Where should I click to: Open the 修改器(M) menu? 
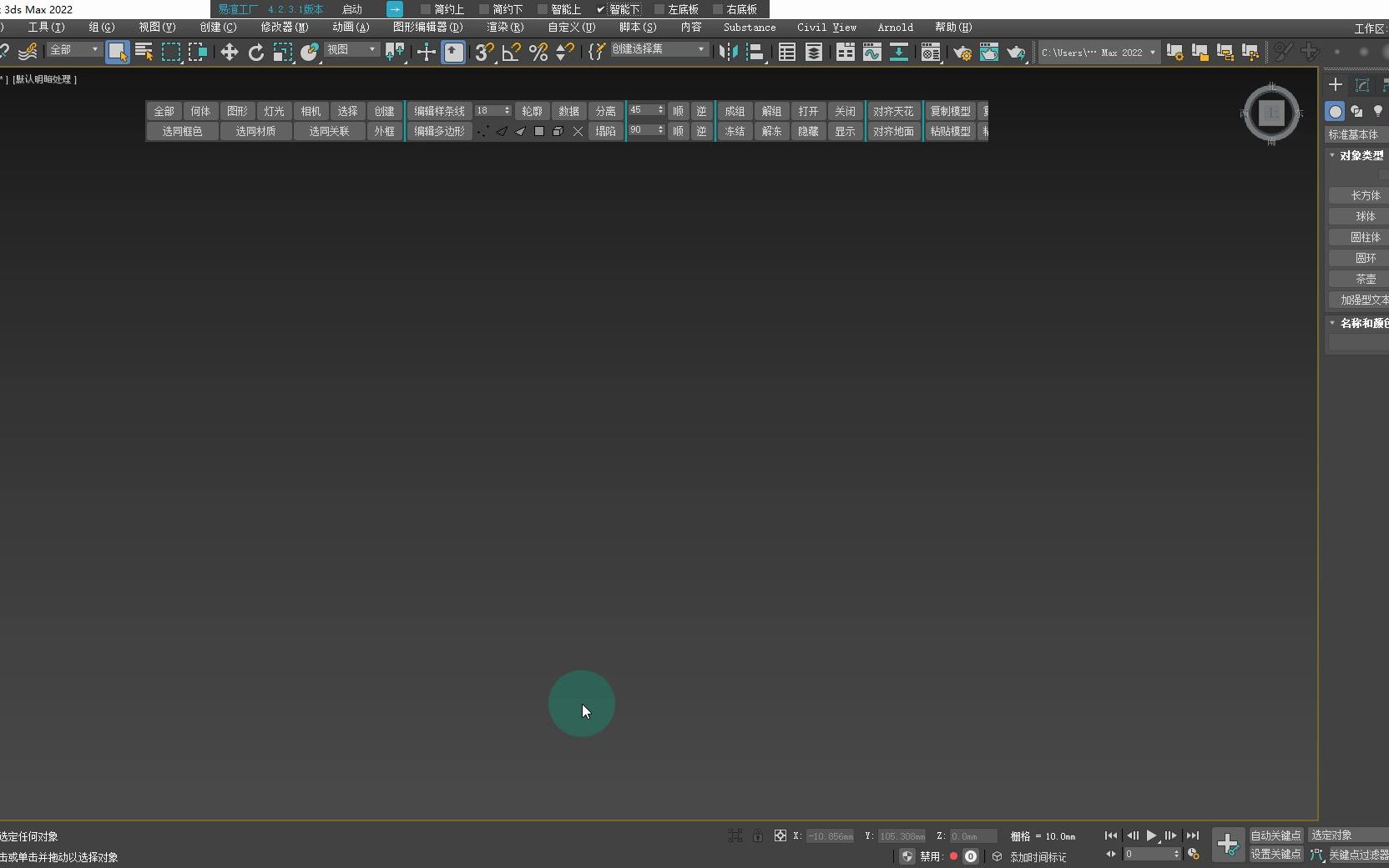pyautogui.click(x=284, y=28)
